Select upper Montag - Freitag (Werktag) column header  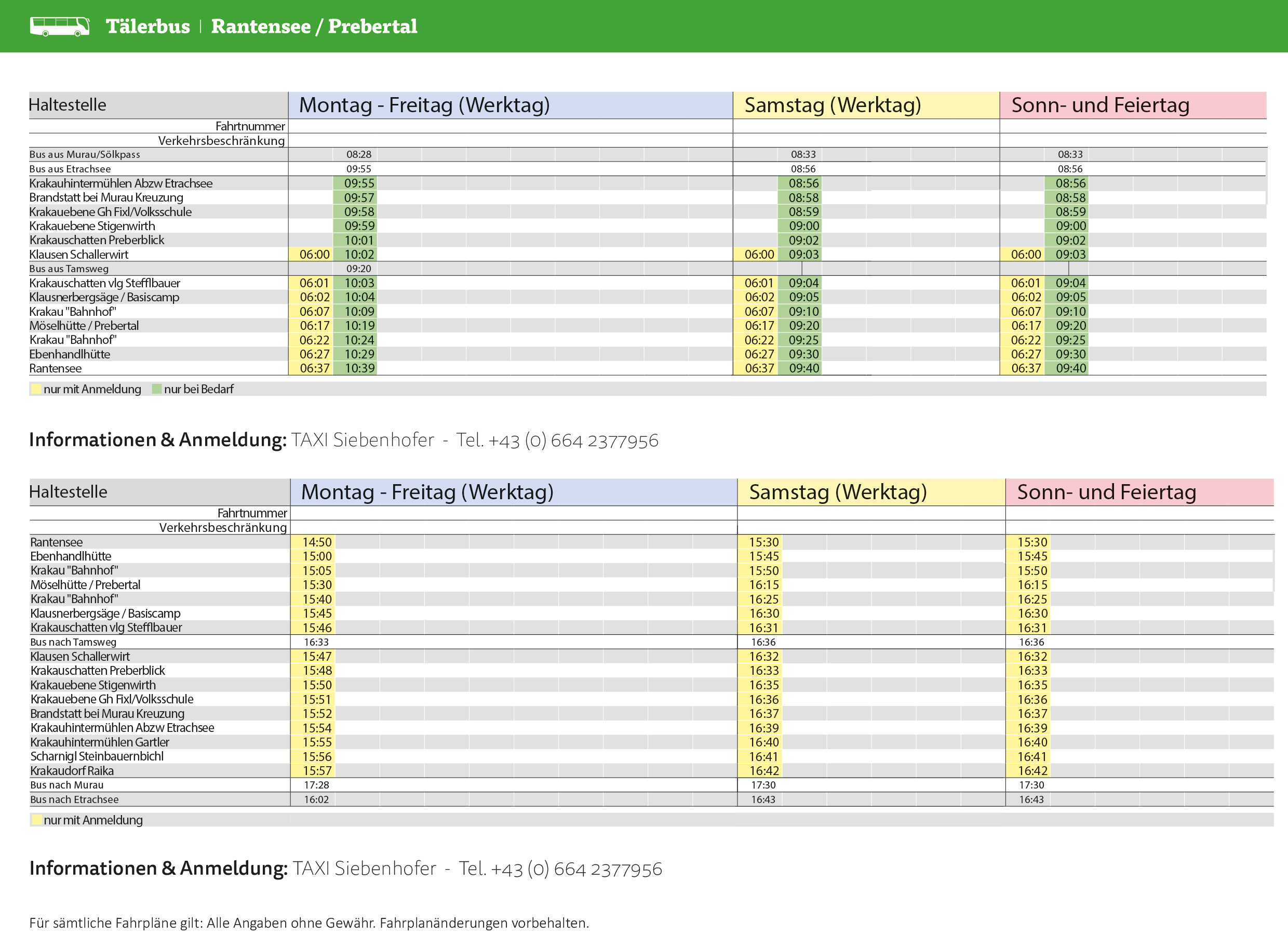(424, 105)
